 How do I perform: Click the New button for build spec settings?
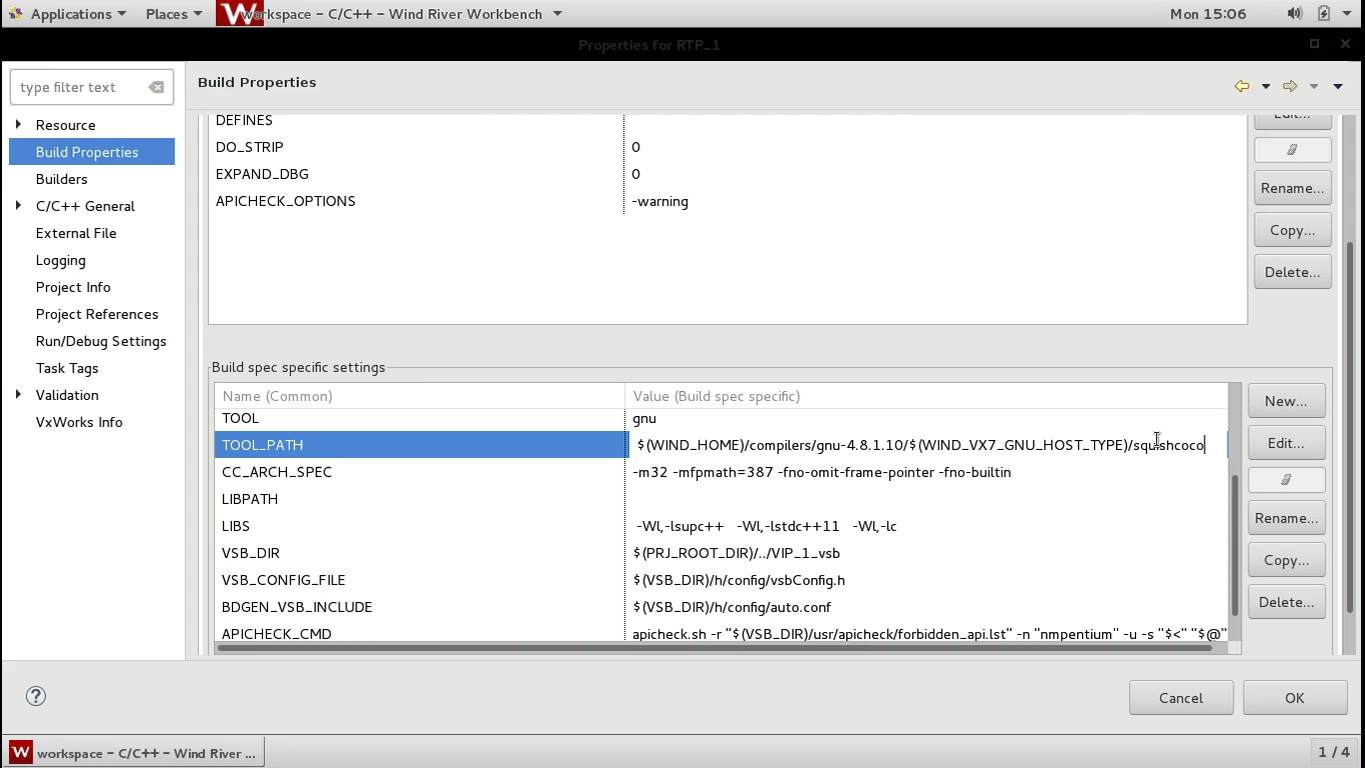(1286, 400)
